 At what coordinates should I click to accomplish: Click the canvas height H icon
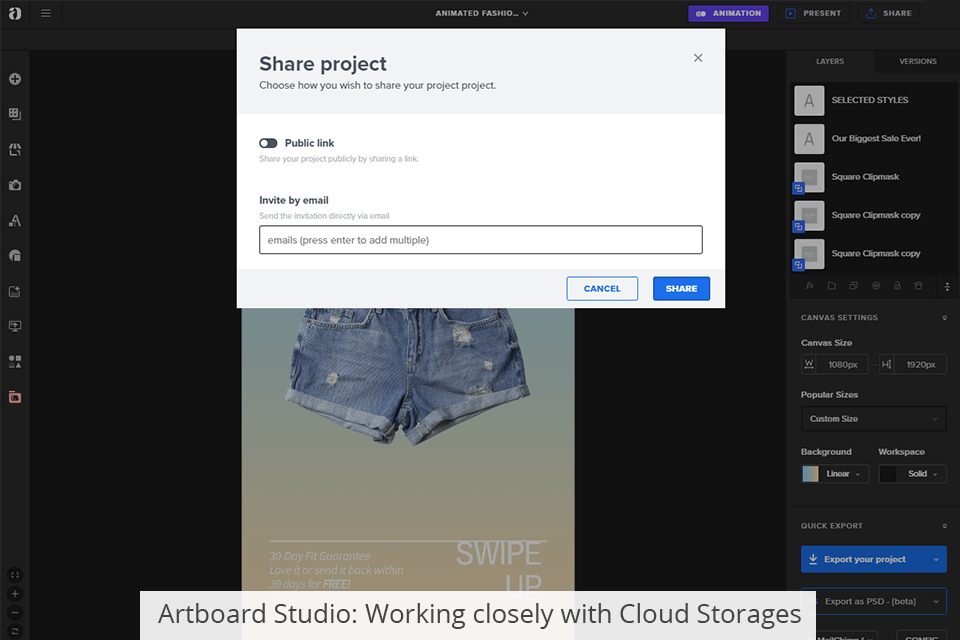[x=886, y=364]
